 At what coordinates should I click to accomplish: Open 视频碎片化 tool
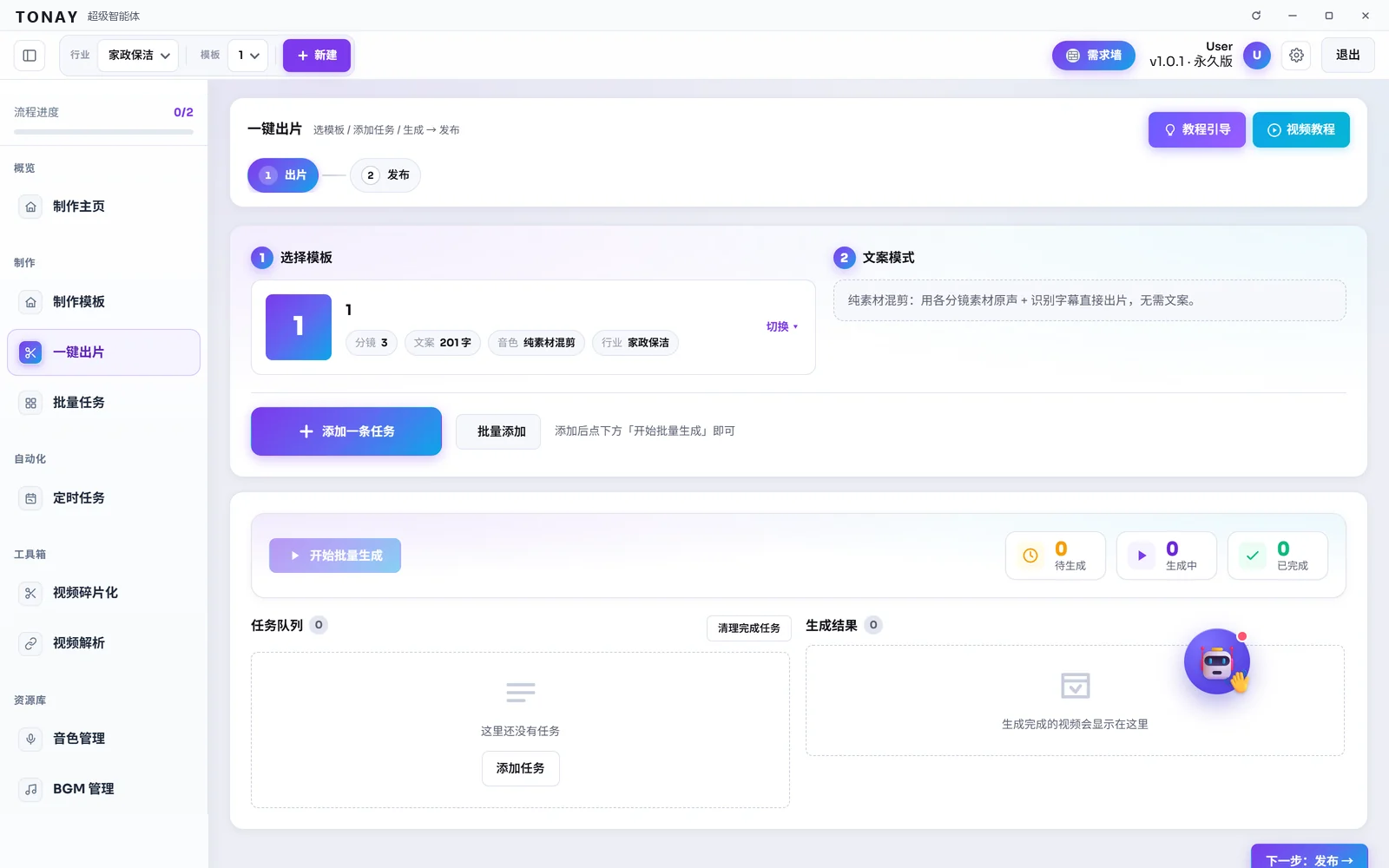[x=103, y=593]
